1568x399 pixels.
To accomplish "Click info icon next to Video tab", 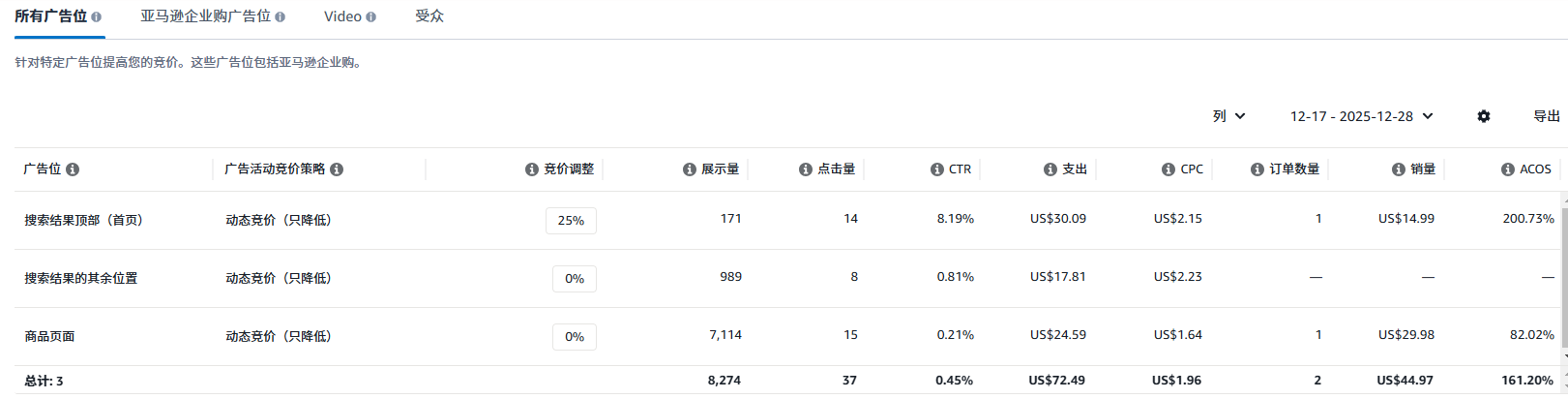I will (x=371, y=17).
